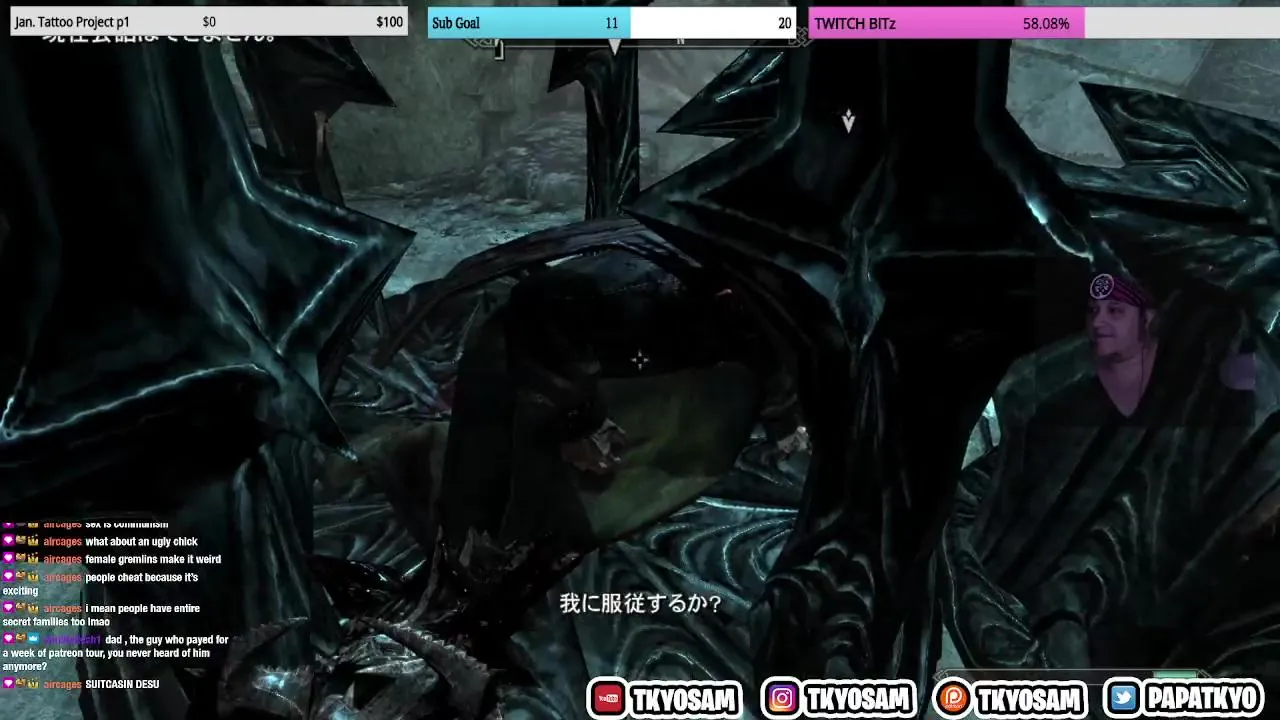
Task: Click chat message 'female gremlins make it weird'
Action: click(153, 559)
